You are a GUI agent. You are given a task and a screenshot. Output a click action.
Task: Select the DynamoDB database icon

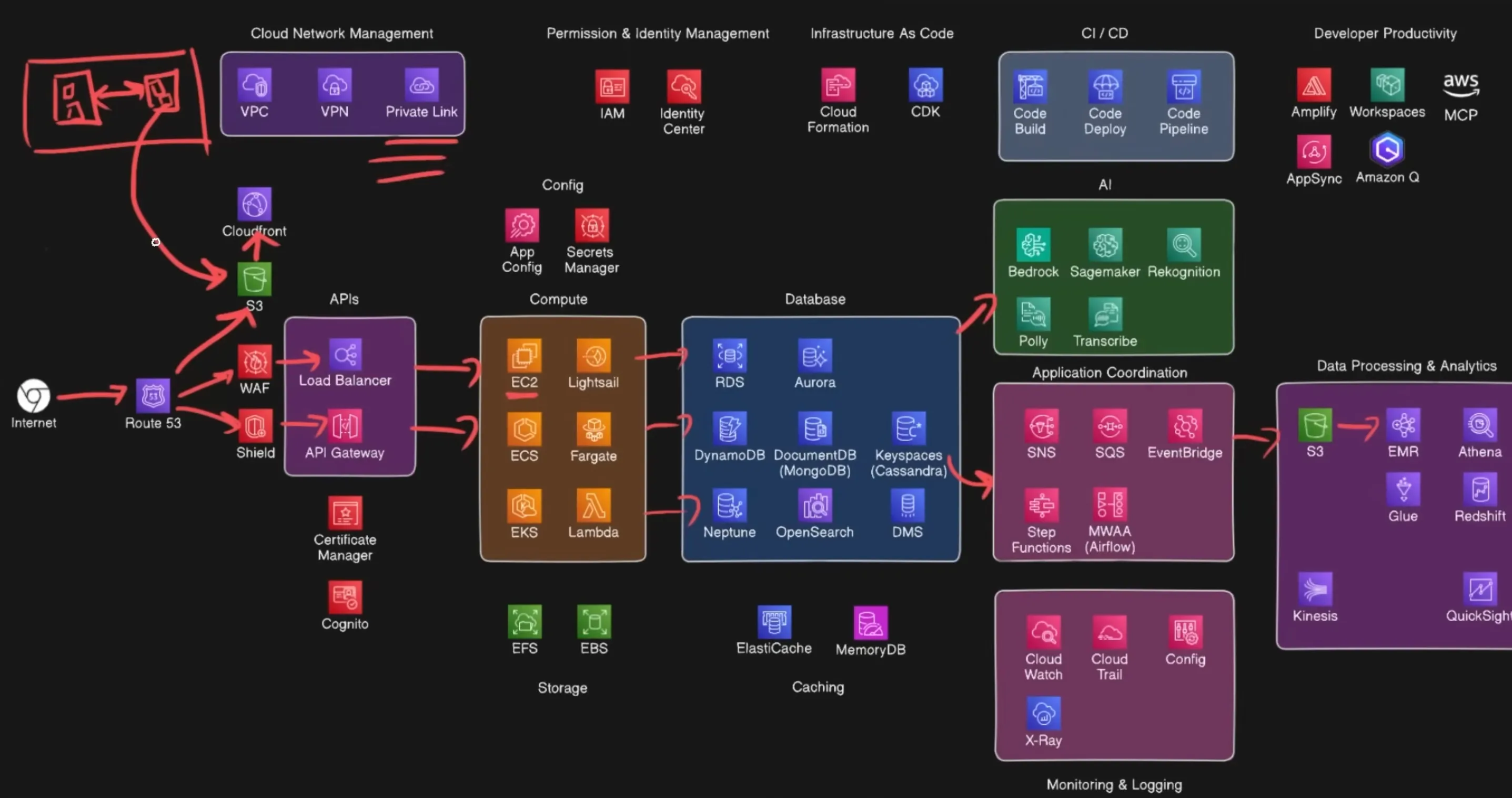point(729,428)
